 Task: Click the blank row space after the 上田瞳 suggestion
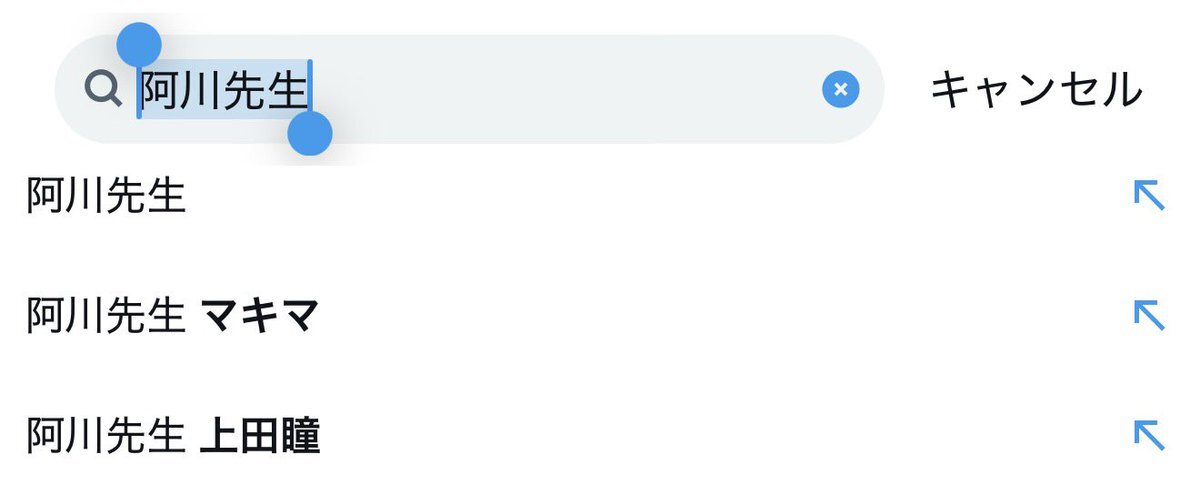(700, 436)
